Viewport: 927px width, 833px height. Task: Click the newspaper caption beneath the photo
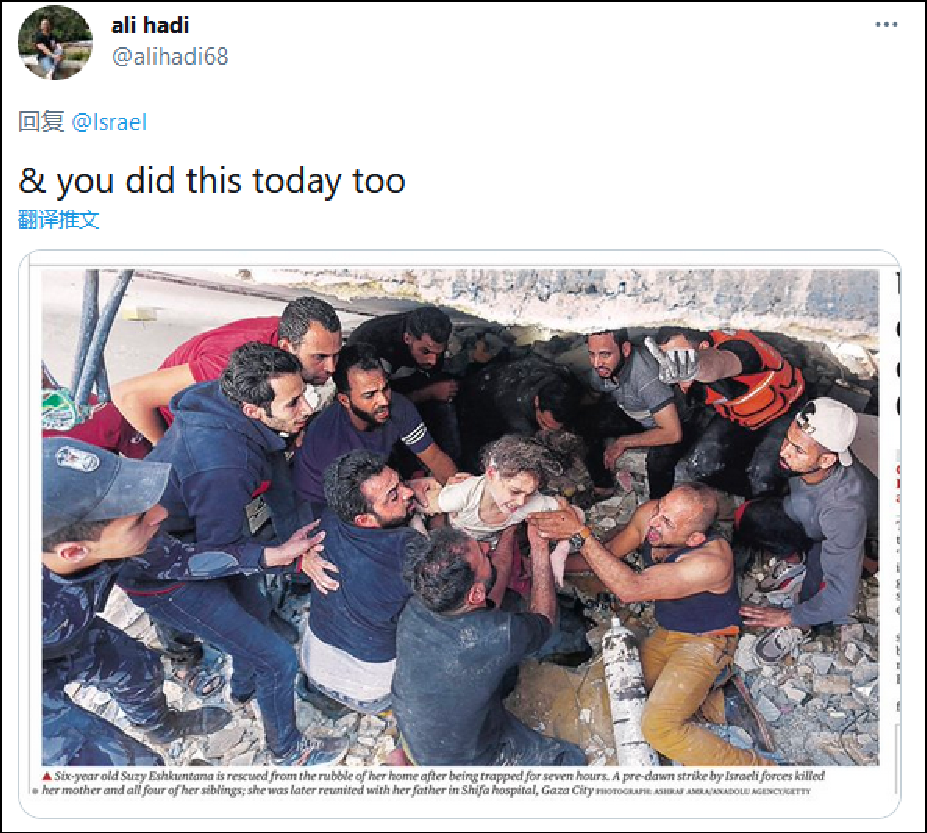coord(433,782)
